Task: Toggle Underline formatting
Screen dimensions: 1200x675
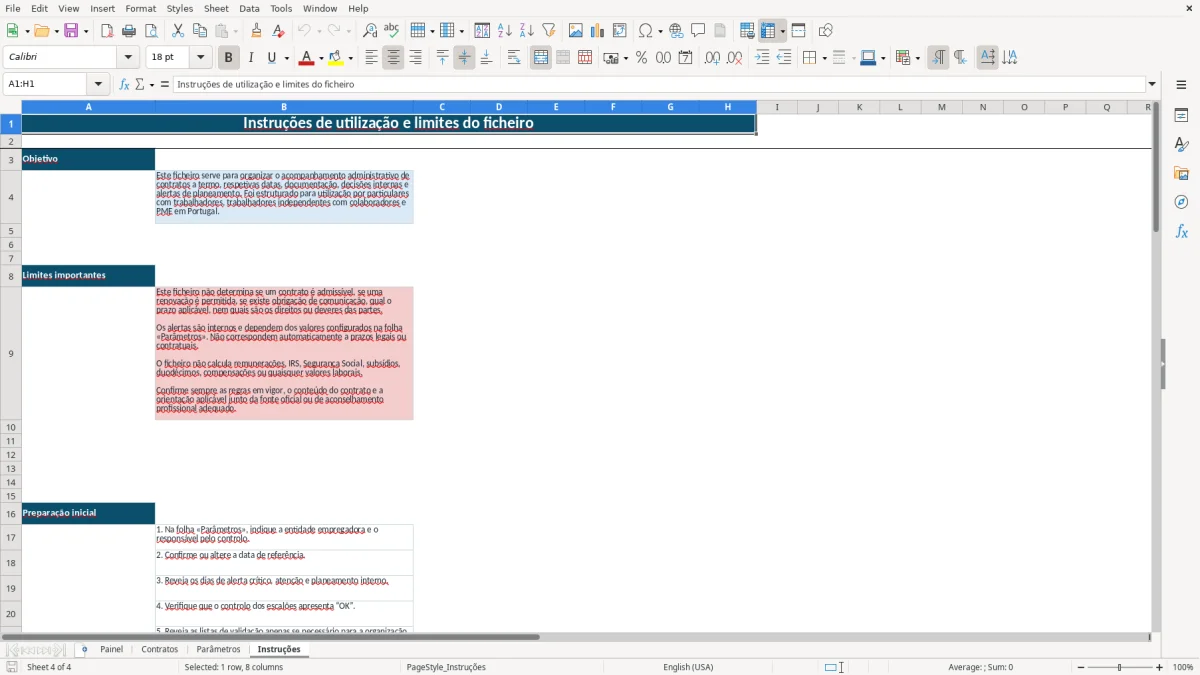Action: [271, 58]
